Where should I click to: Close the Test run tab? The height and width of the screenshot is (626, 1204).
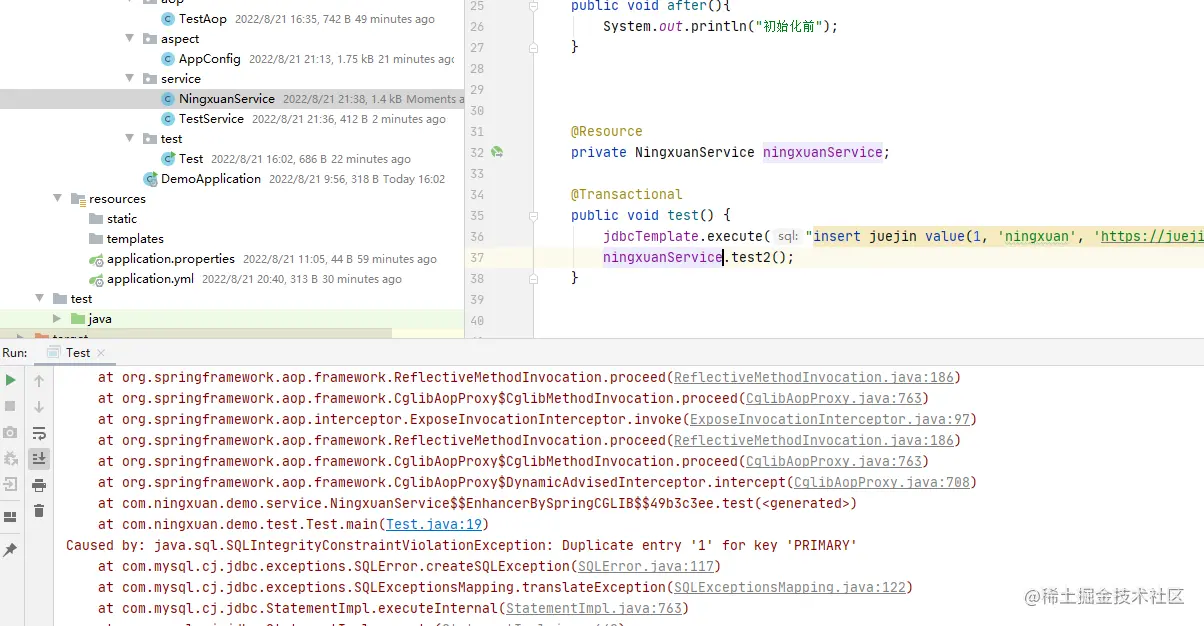[102, 353]
